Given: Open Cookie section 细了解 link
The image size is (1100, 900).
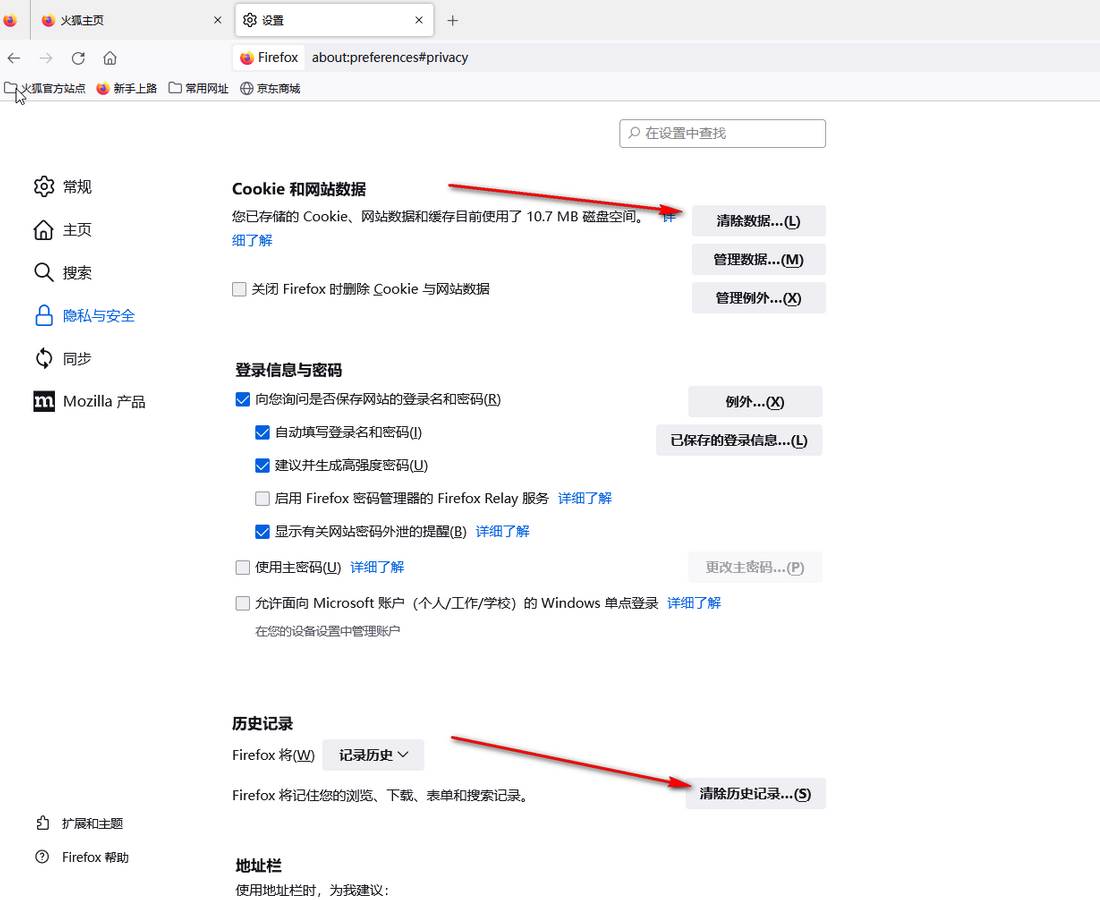Looking at the screenshot, I should point(252,240).
